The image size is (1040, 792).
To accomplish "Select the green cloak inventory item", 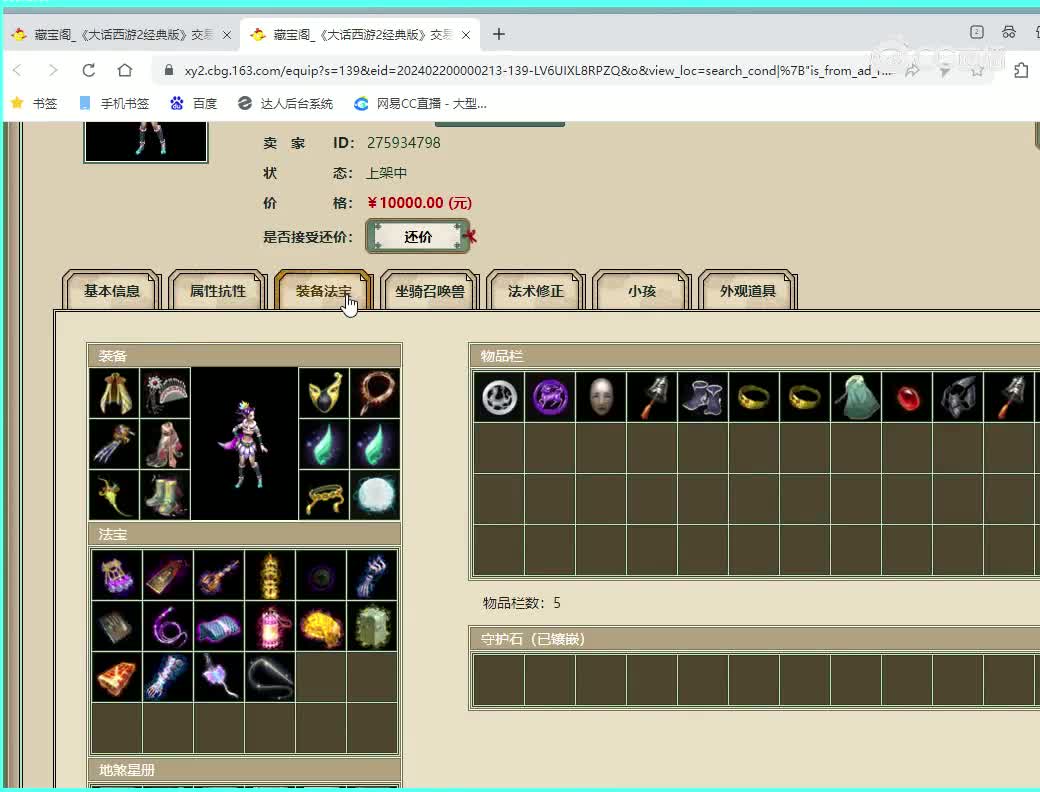I will pos(856,397).
